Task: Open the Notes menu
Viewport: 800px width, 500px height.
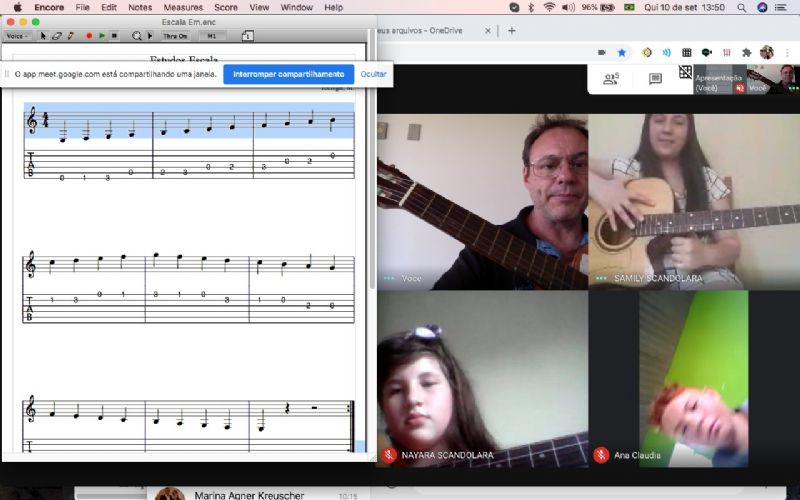Action: pos(140,8)
